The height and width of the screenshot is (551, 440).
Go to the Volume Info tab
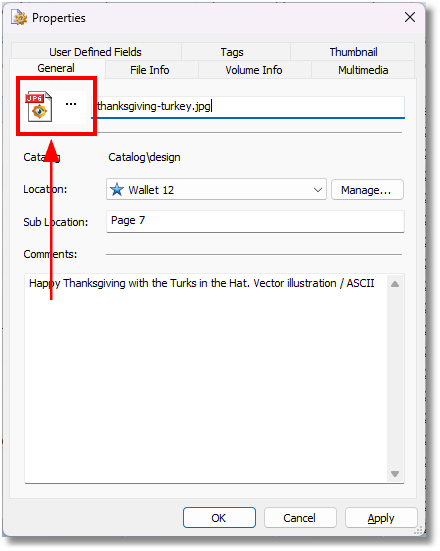[254, 70]
